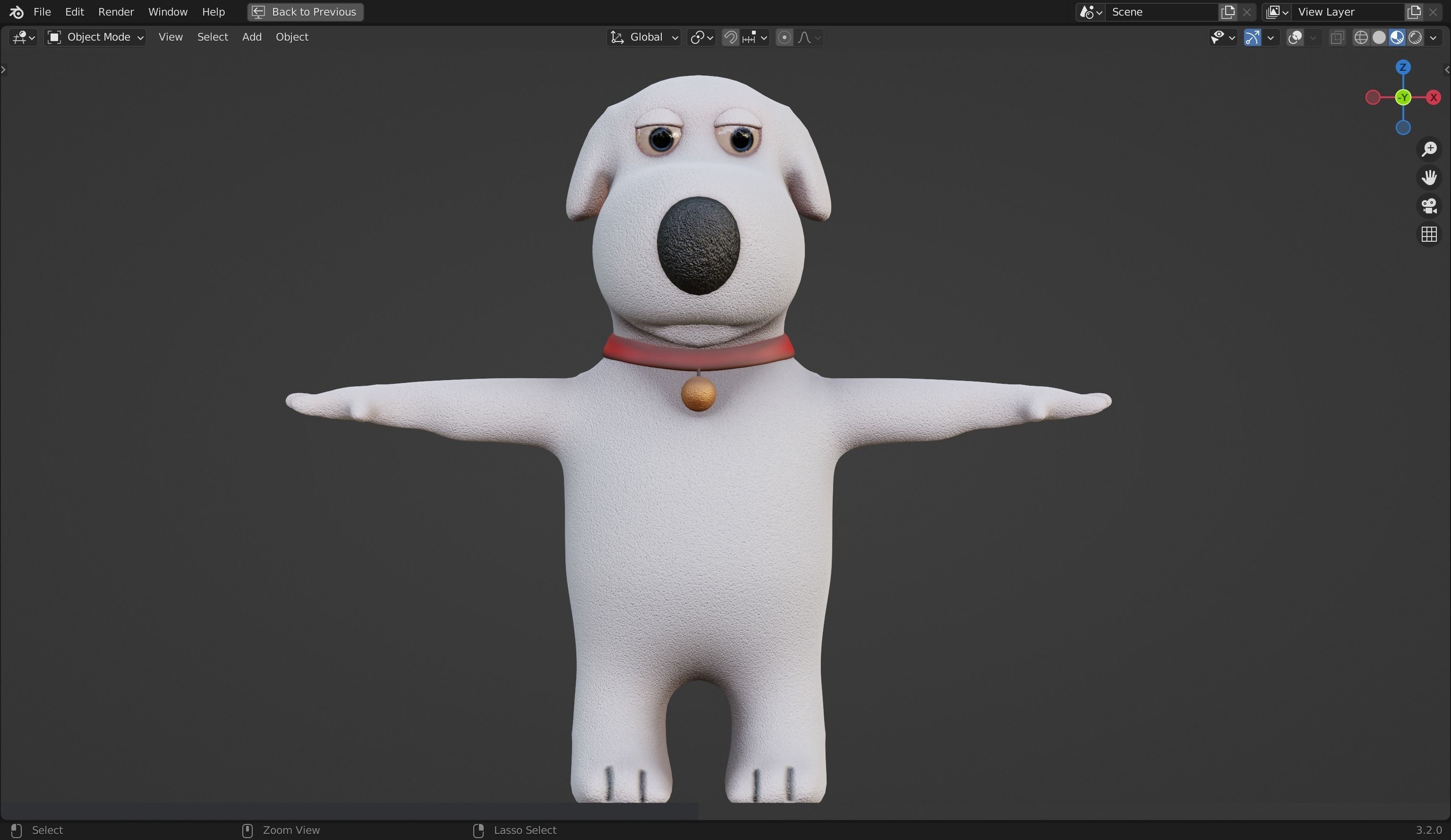The height and width of the screenshot is (840, 1451).
Task: Click the dog's black nose in viewport
Action: [x=698, y=246]
